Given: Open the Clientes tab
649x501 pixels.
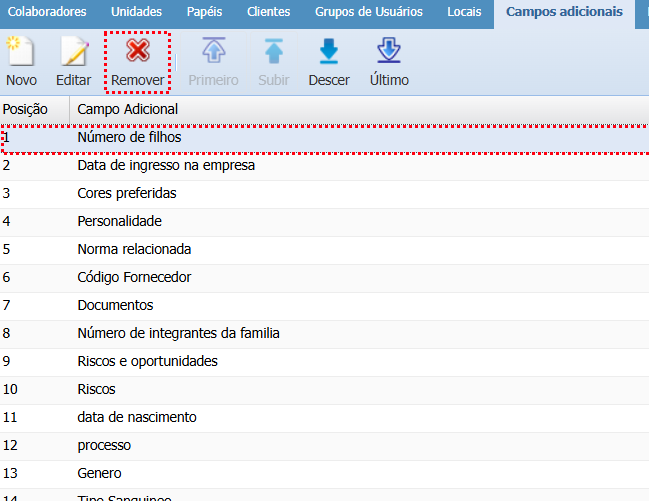Looking at the screenshot, I should pyautogui.click(x=268, y=12).
